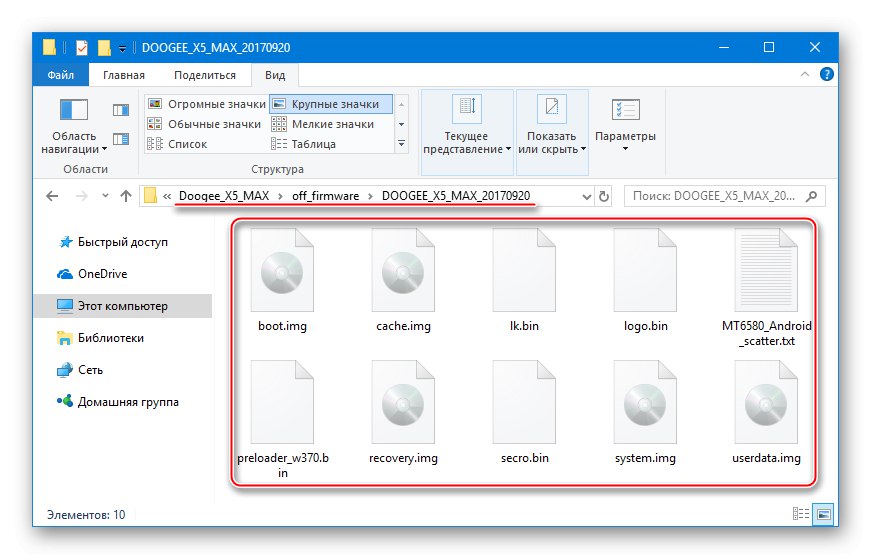Click the Properties icon in quick access toolbar

82,48
